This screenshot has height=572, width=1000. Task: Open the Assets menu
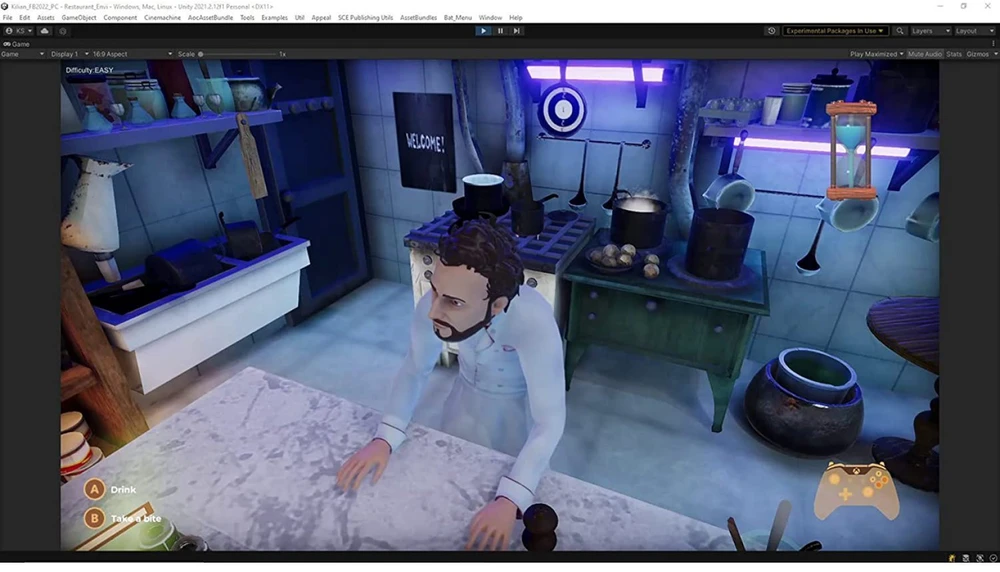click(46, 18)
